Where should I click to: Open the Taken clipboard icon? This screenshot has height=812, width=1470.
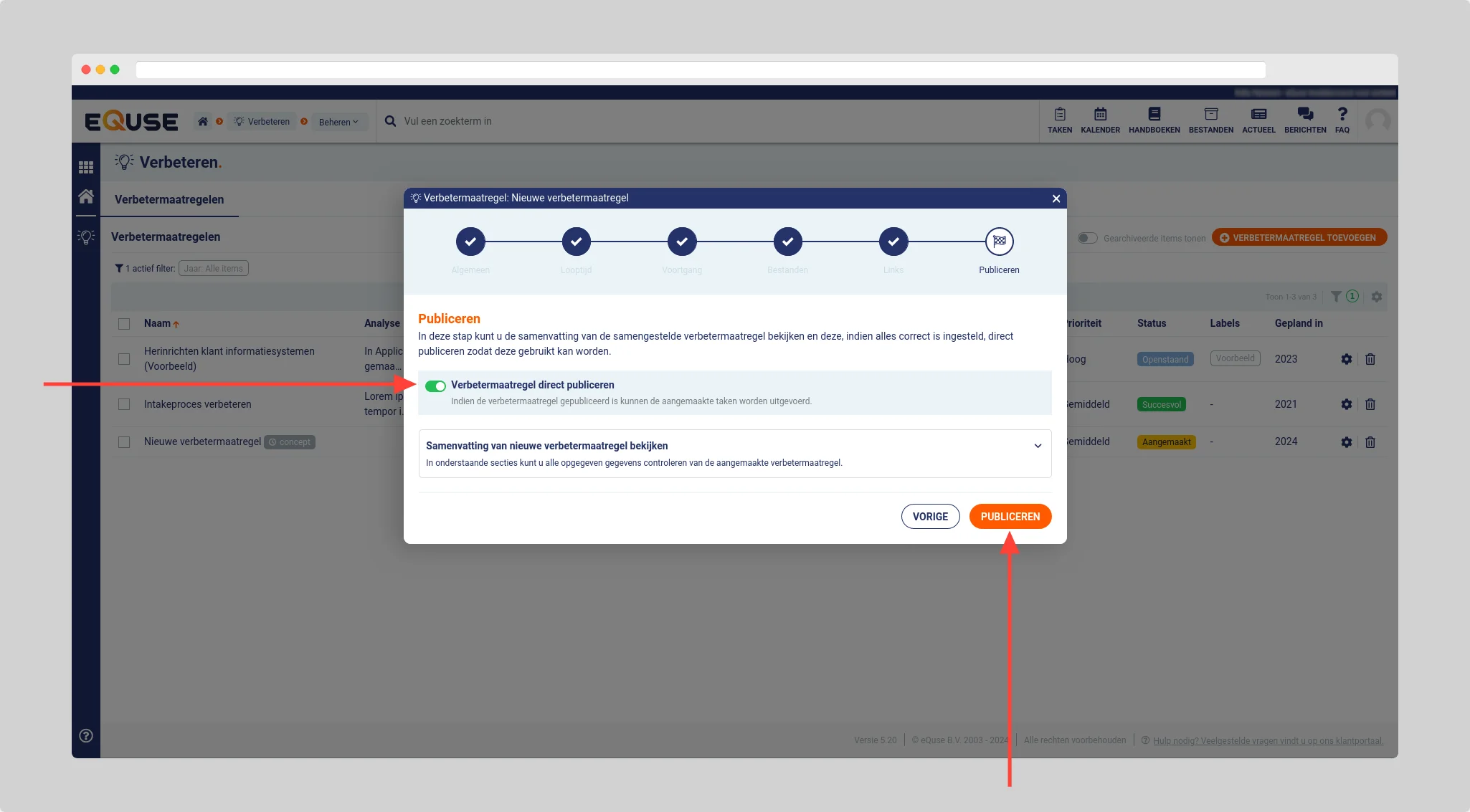click(1059, 115)
